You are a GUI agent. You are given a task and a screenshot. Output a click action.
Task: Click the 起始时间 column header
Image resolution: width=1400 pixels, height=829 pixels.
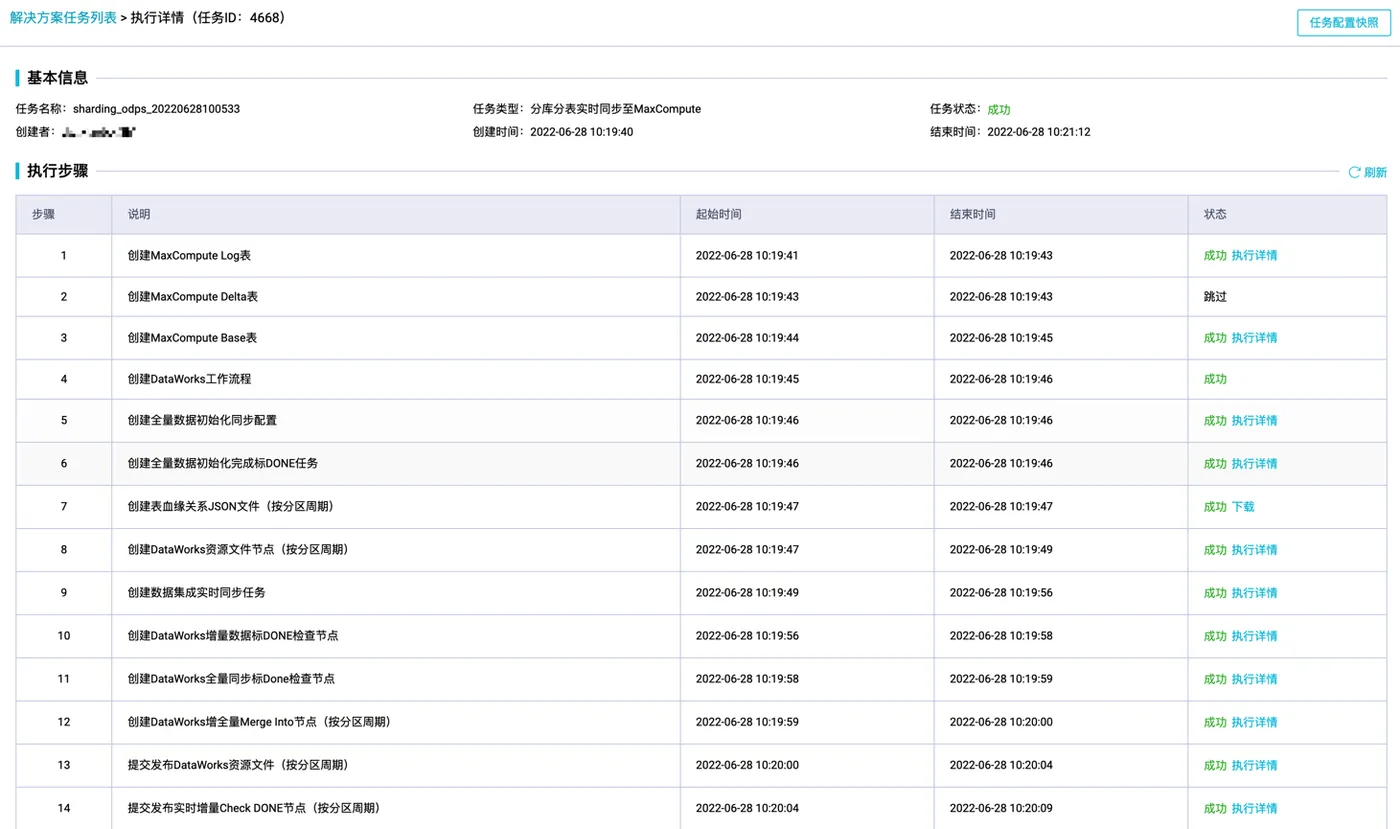click(807, 214)
